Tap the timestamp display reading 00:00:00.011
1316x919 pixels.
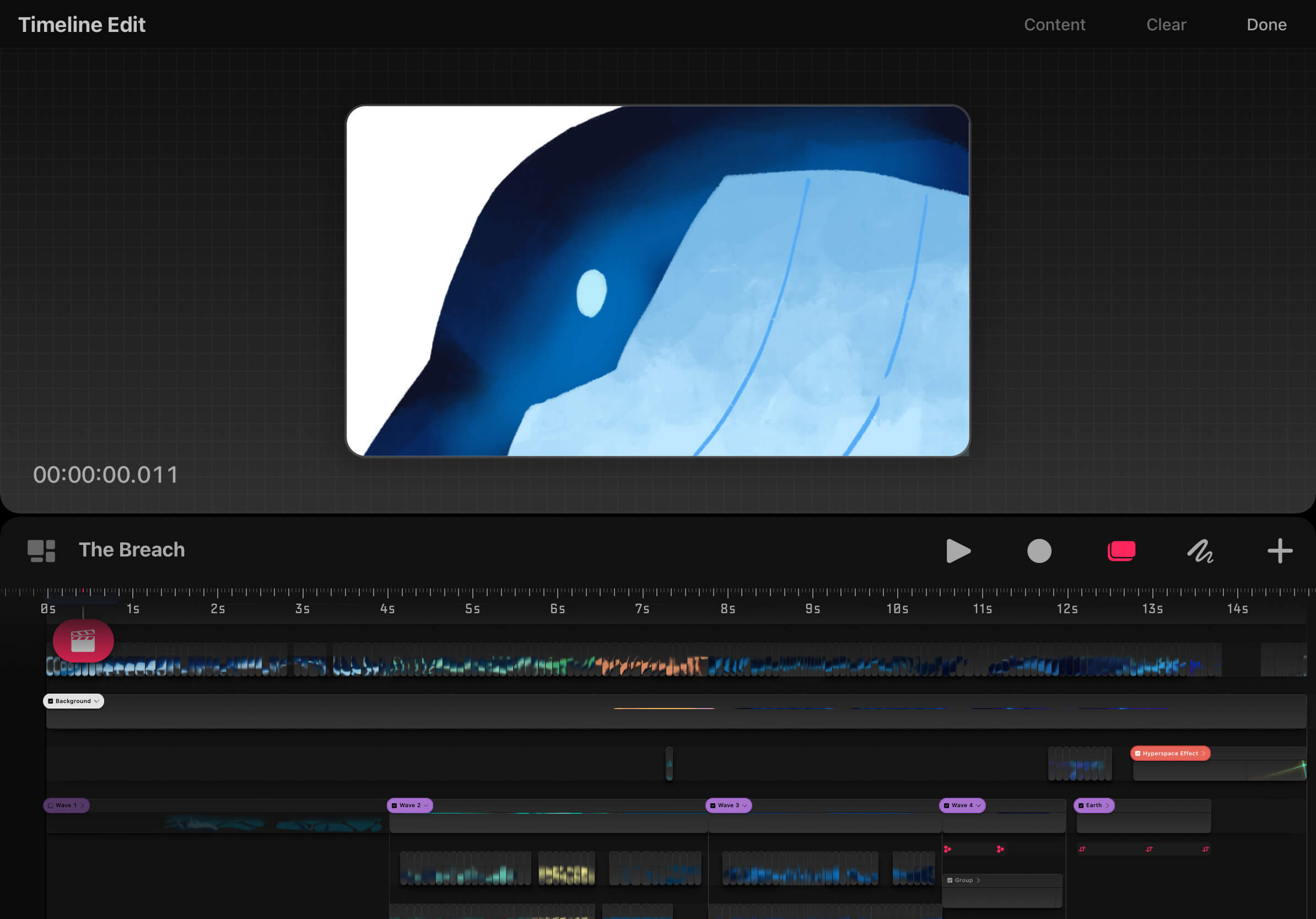coord(106,474)
